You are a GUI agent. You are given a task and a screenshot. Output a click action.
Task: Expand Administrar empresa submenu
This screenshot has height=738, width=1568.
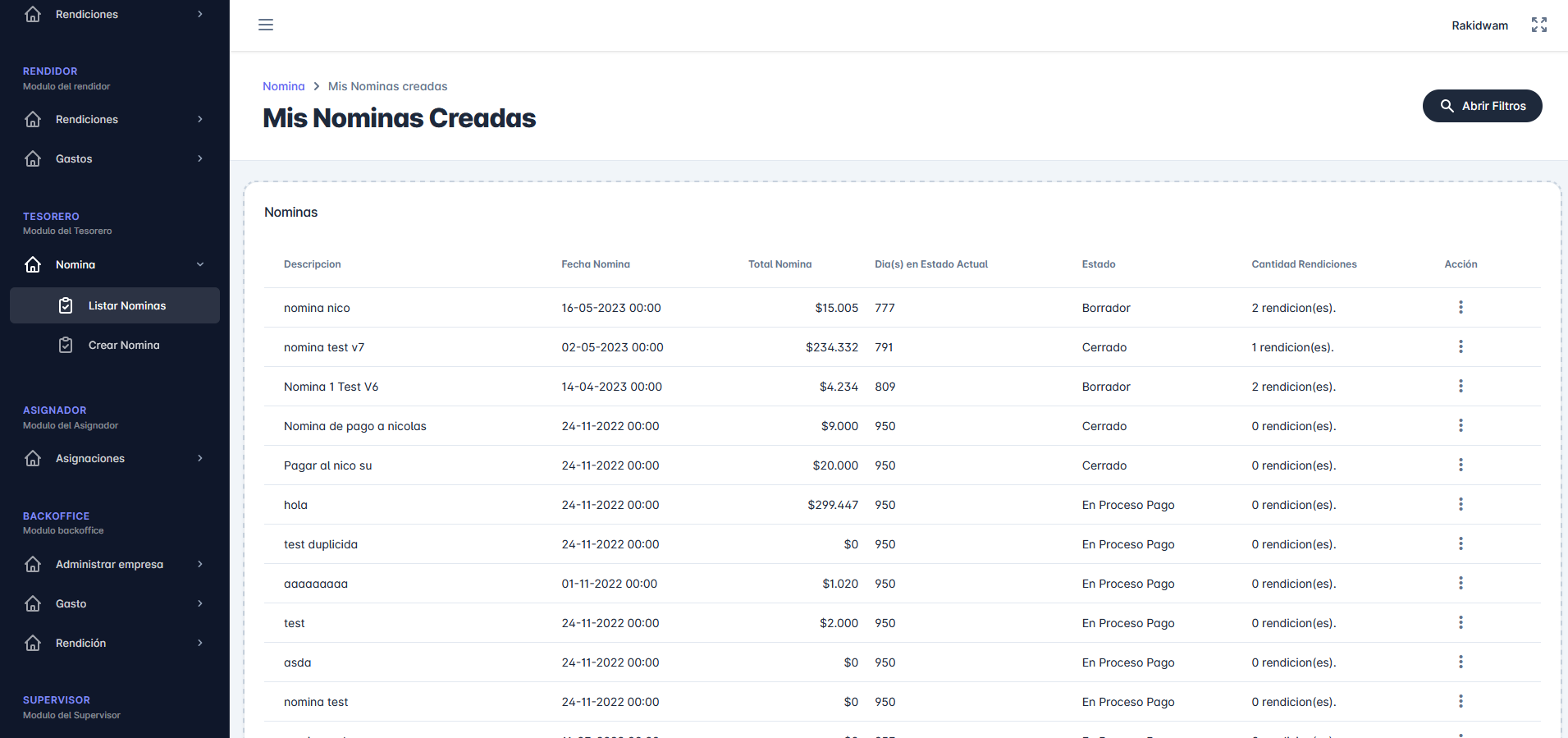[x=199, y=564]
